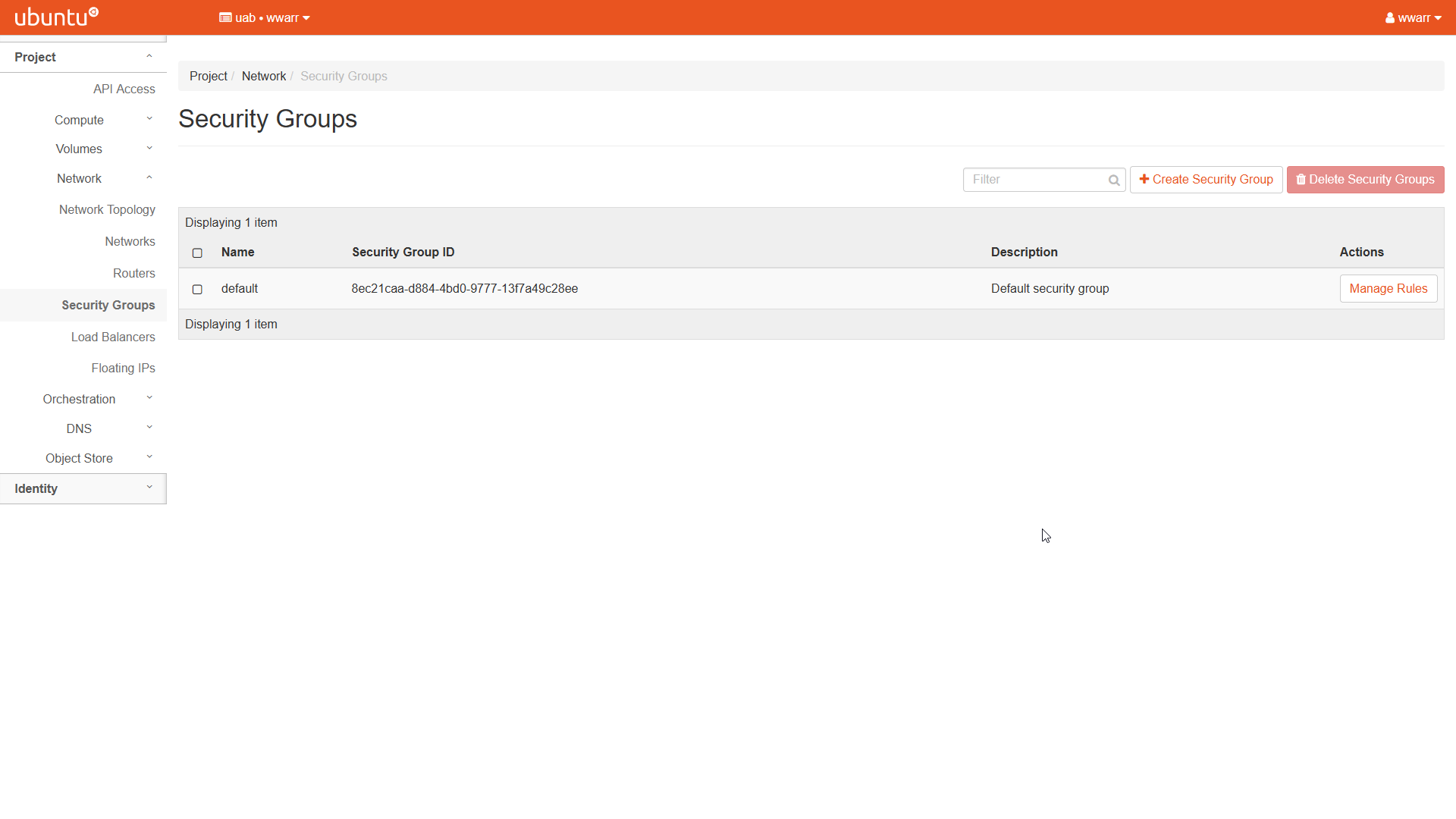1456x819 pixels.
Task: Click Manage Rules for default group
Action: [1389, 288]
